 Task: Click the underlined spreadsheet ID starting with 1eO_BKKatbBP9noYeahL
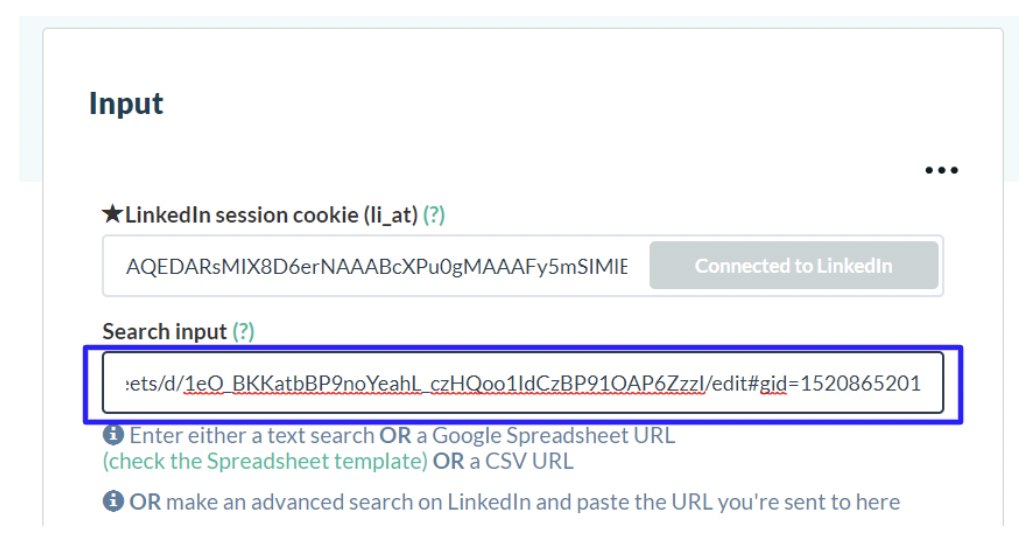coord(444,384)
